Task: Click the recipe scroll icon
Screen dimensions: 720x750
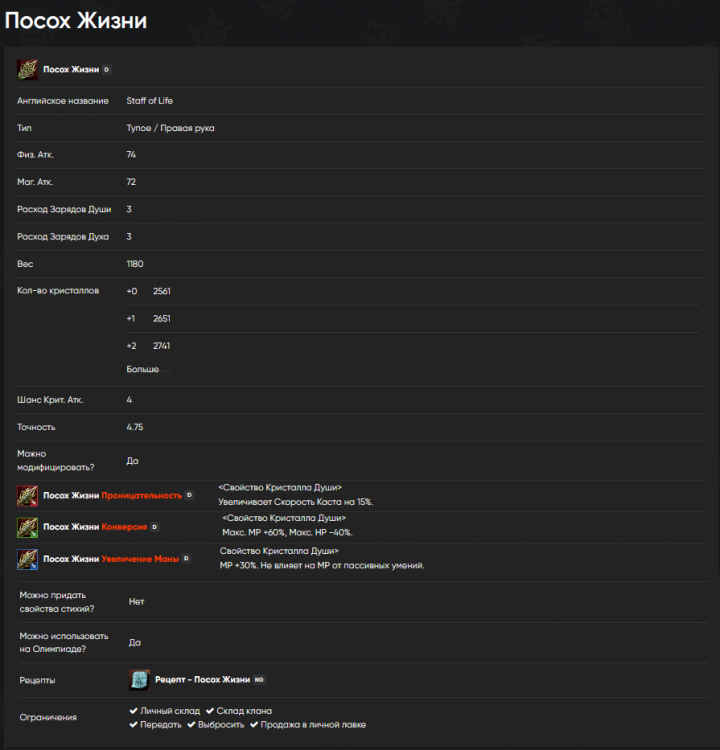Action: click(139, 680)
